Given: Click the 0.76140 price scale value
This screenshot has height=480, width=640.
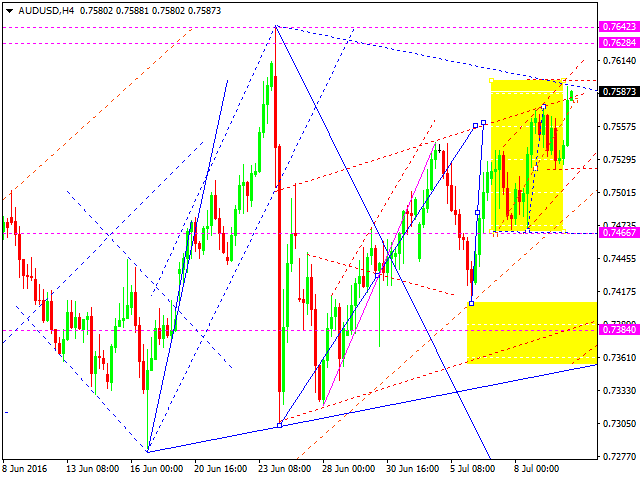Looking at the screenshot, I should (x=619, y=61).
